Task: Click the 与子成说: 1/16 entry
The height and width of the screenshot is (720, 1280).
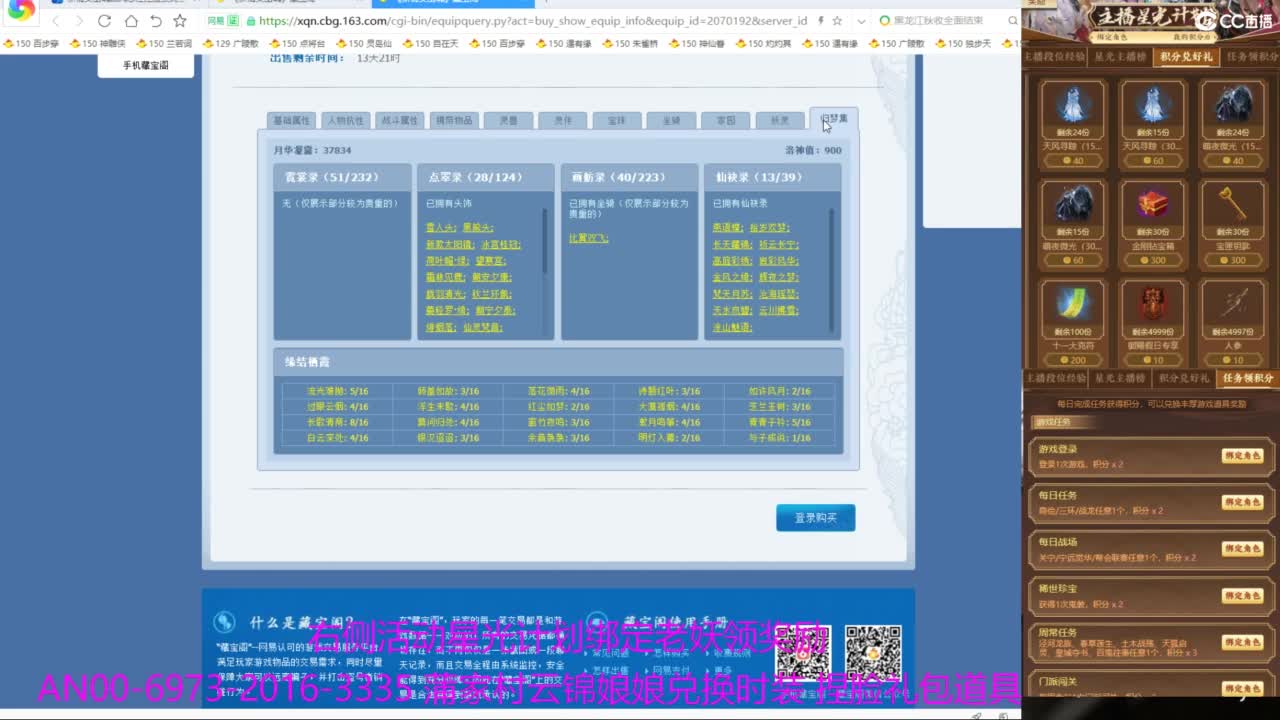Action: pyautogui.click(x=780, y=438)
